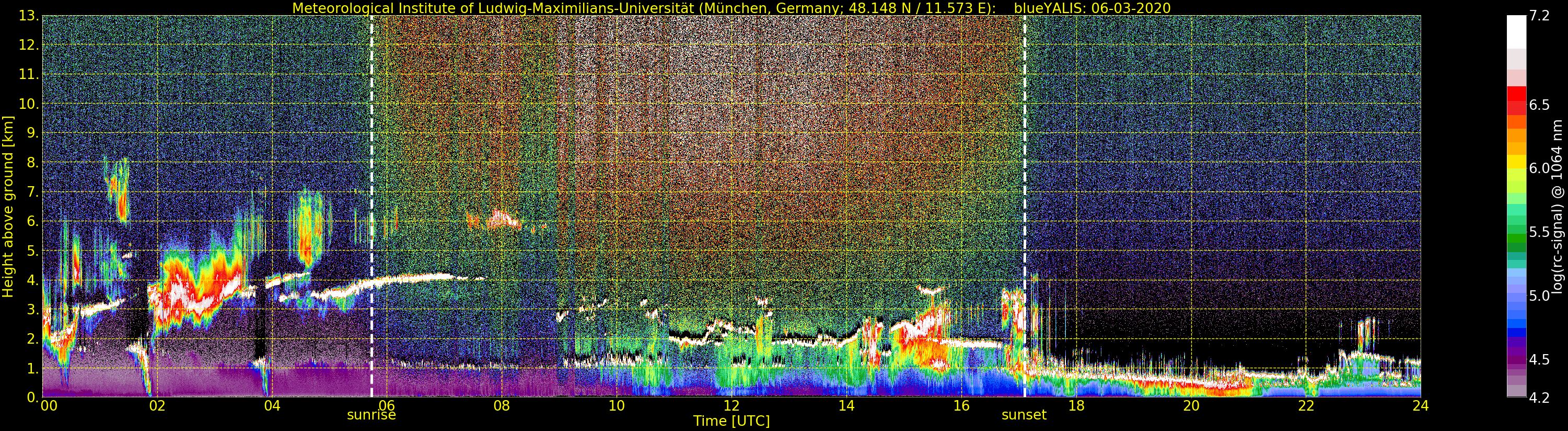This screenshot has width=1568, height=431.
Task: Click the 'sunset' label below the time axis
Action: tap(1024, 415)
